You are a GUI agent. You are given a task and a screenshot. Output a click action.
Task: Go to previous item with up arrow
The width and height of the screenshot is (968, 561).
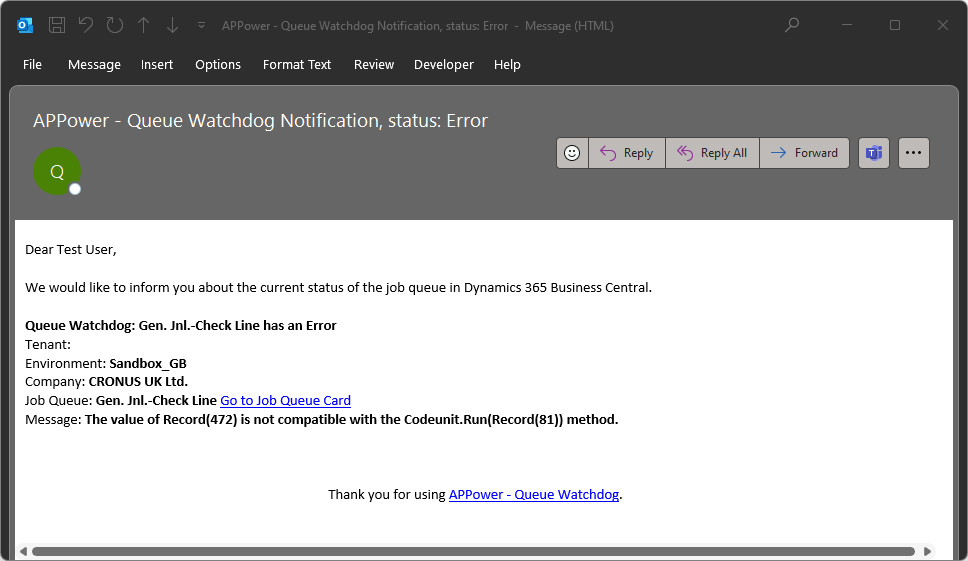pyautogui.click(x=144, y=25)
